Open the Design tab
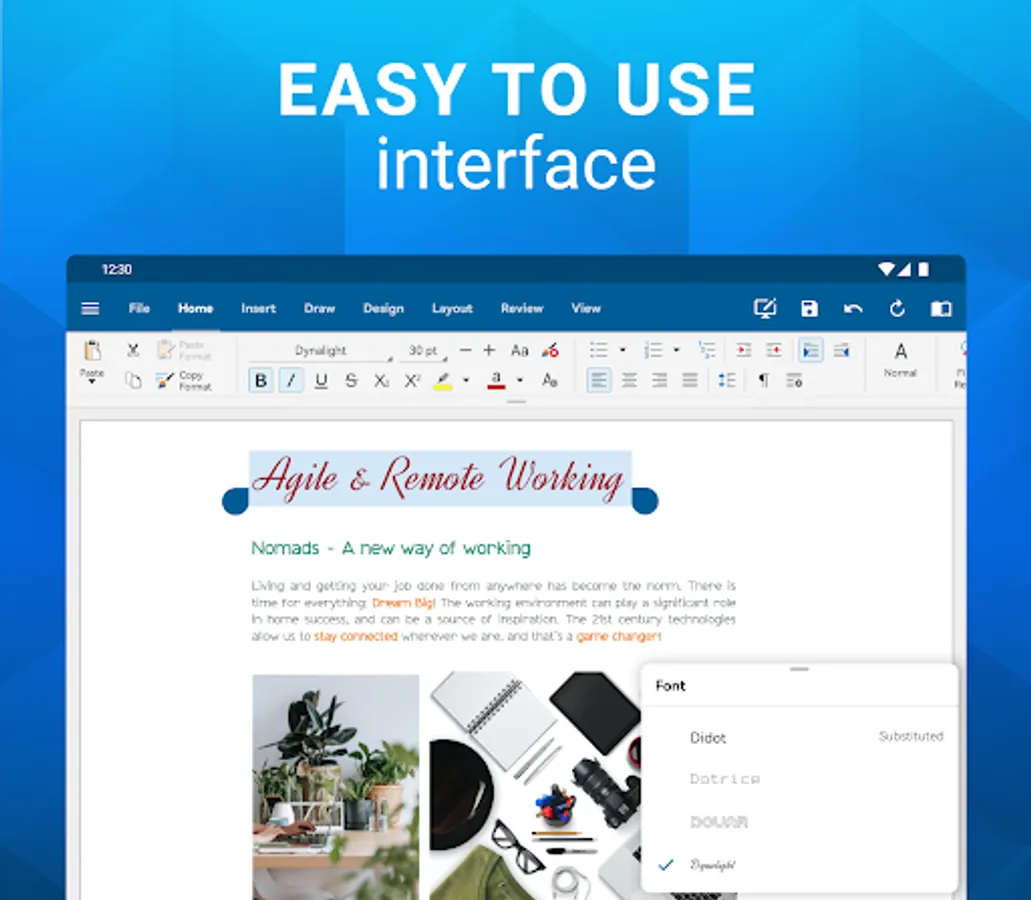 point(383,308)
